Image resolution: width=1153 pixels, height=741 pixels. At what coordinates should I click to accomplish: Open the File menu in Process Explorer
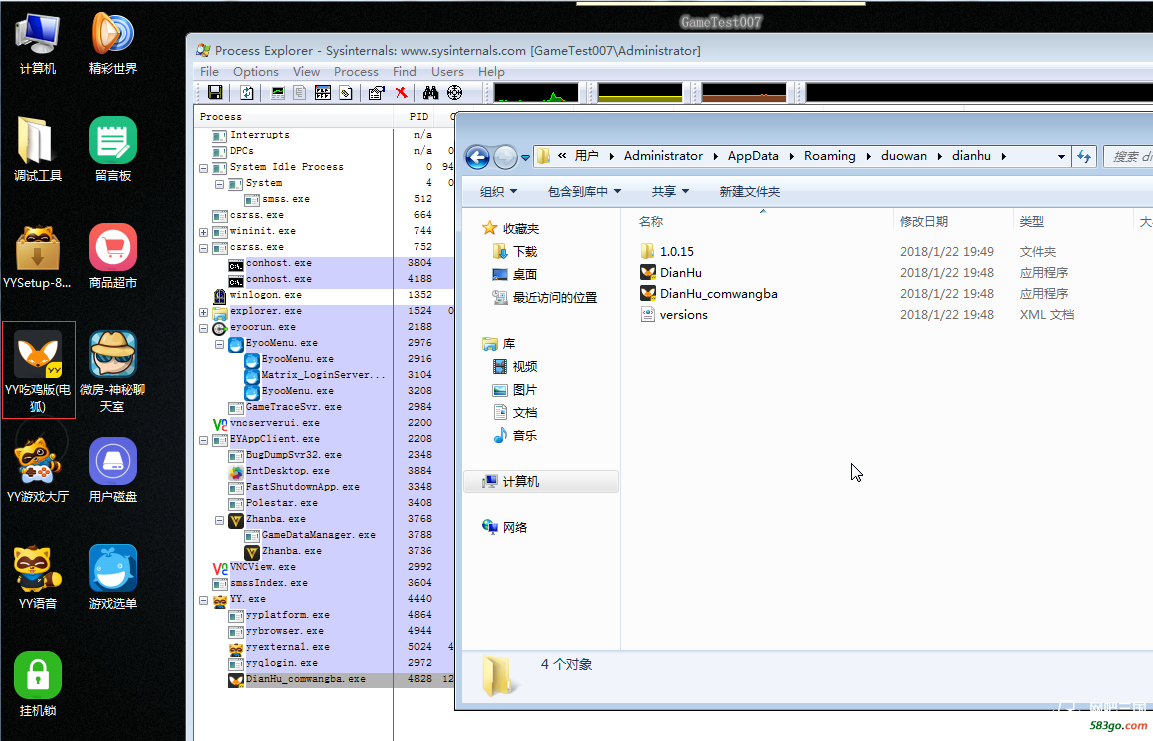tap(210, 71)
